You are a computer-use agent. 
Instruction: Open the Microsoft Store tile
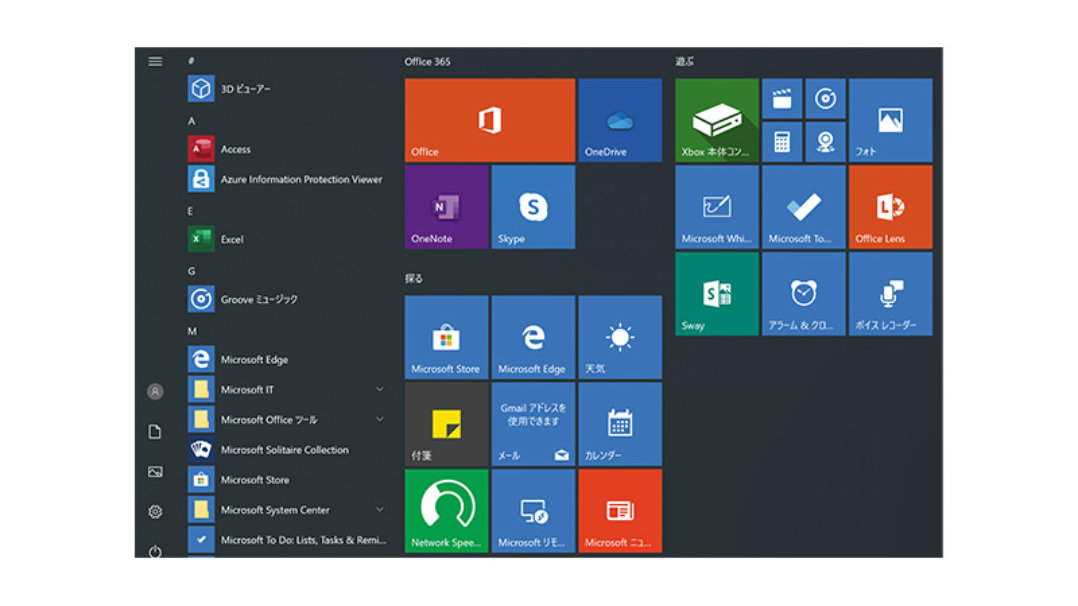point(446,338)
